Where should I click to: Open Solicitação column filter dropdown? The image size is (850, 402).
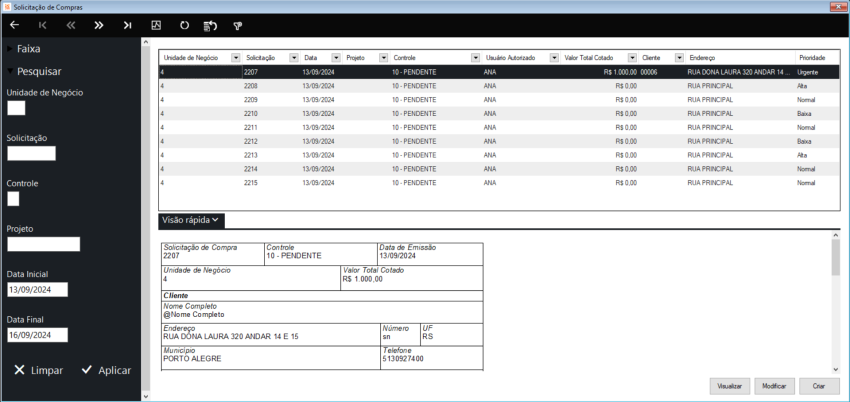(x=294, y=57)
